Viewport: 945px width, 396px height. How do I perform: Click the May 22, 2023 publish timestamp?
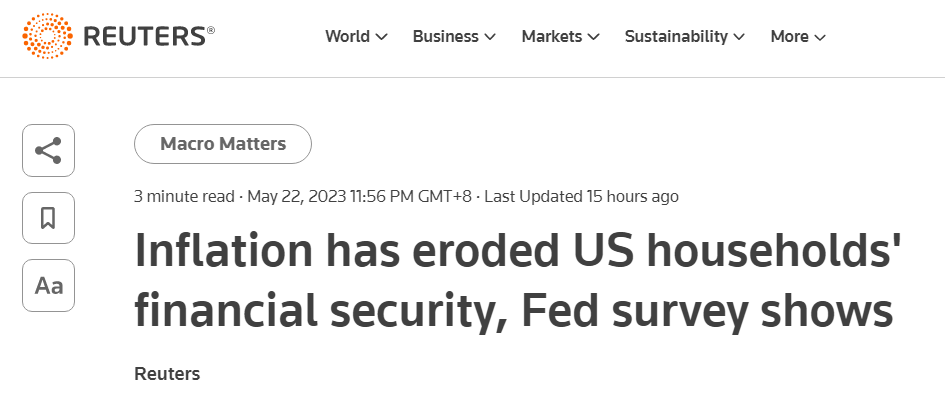(360, 196)
